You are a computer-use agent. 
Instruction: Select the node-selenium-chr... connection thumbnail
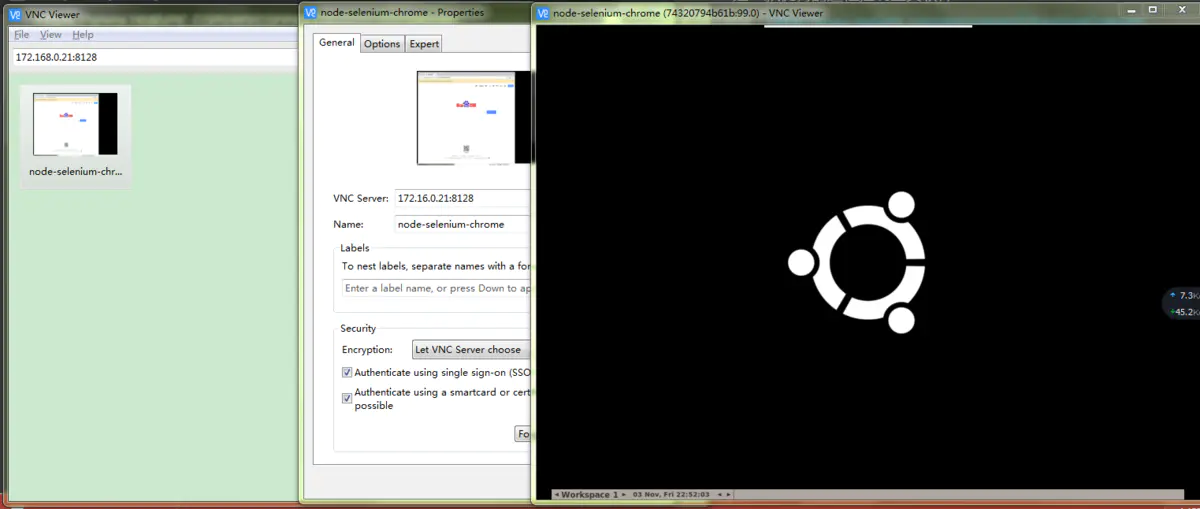pos(76,136)
